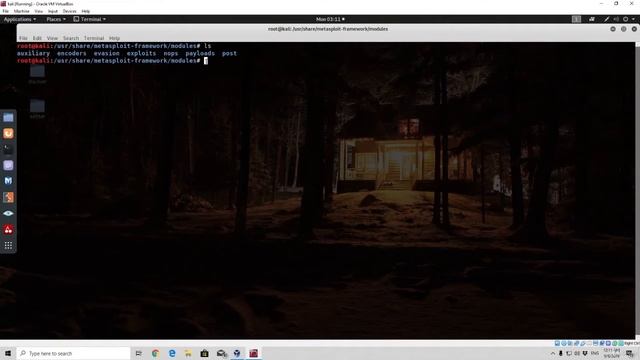
Task: Open VirtualBox View menu
Action: coord(38,11)
